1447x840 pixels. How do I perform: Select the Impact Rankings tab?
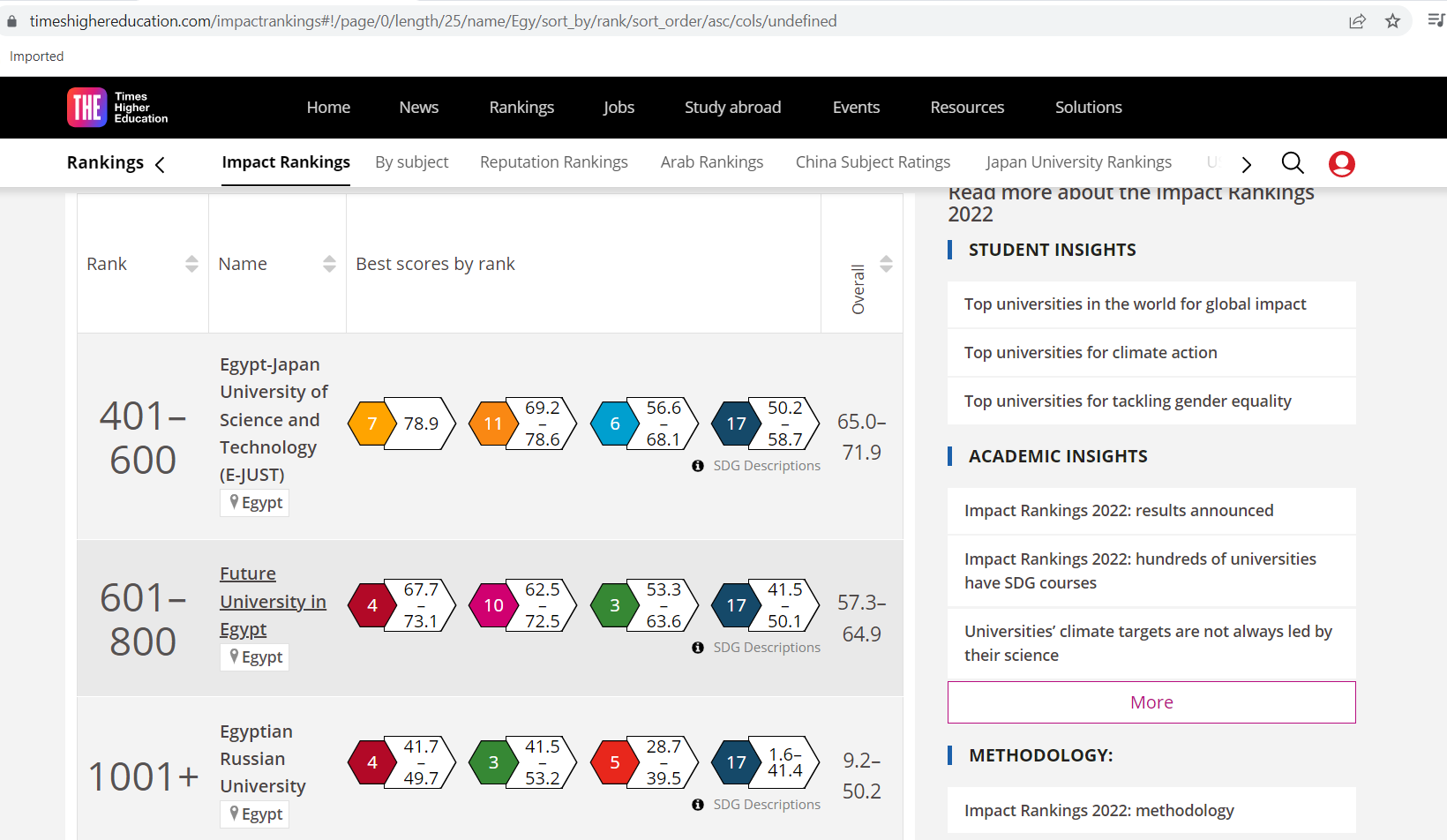coord(286,162)
